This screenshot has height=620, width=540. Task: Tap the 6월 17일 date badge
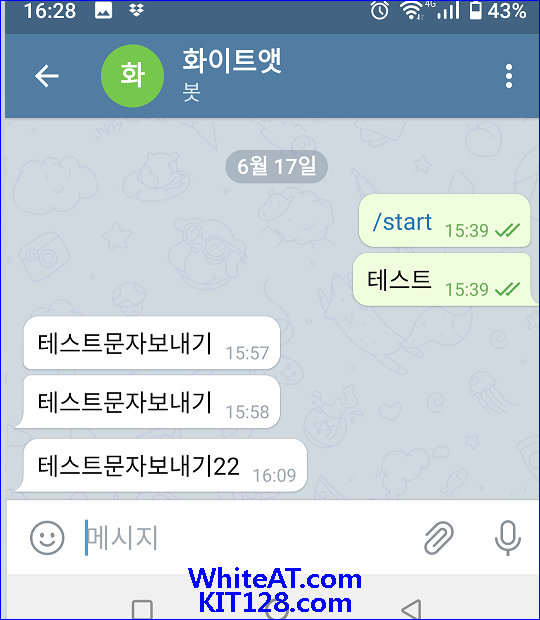(x=277, y=166)
